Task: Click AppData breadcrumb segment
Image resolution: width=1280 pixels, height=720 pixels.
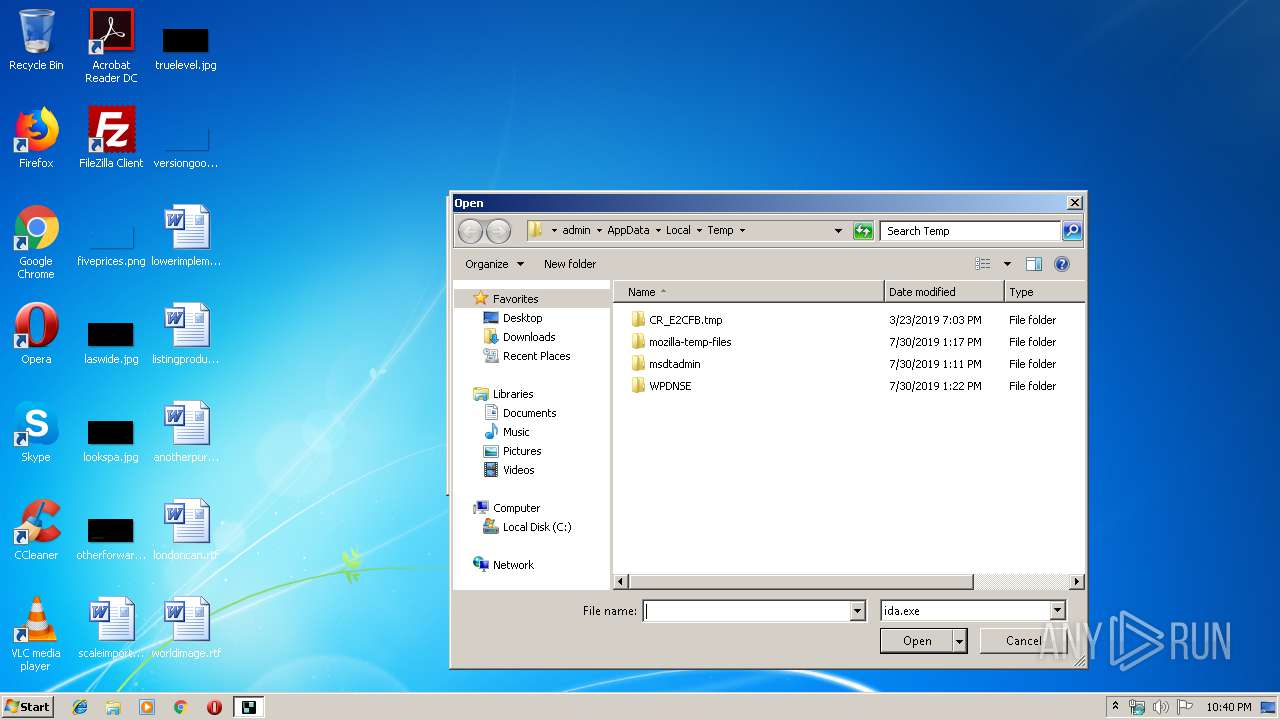Action: point(628,231)
